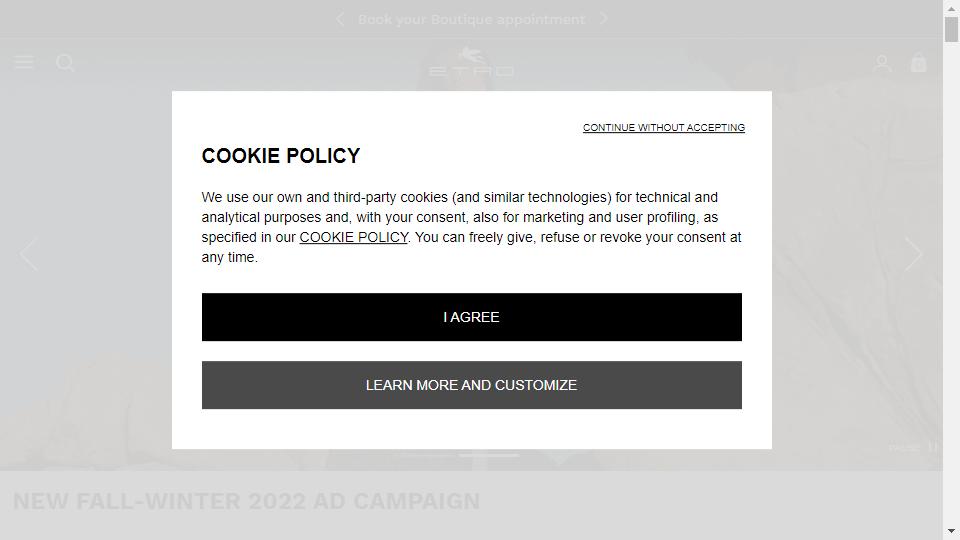Open Learn More and Customize options

pyautogui.click(x=471, y=385)
